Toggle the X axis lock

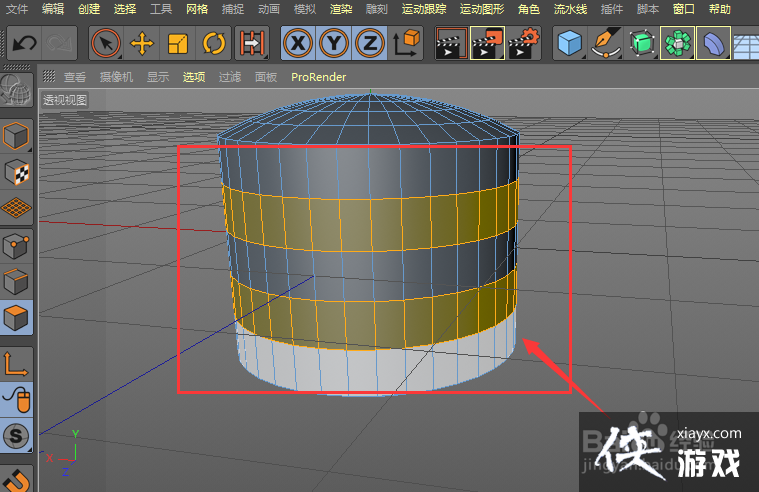click(297, 43)
